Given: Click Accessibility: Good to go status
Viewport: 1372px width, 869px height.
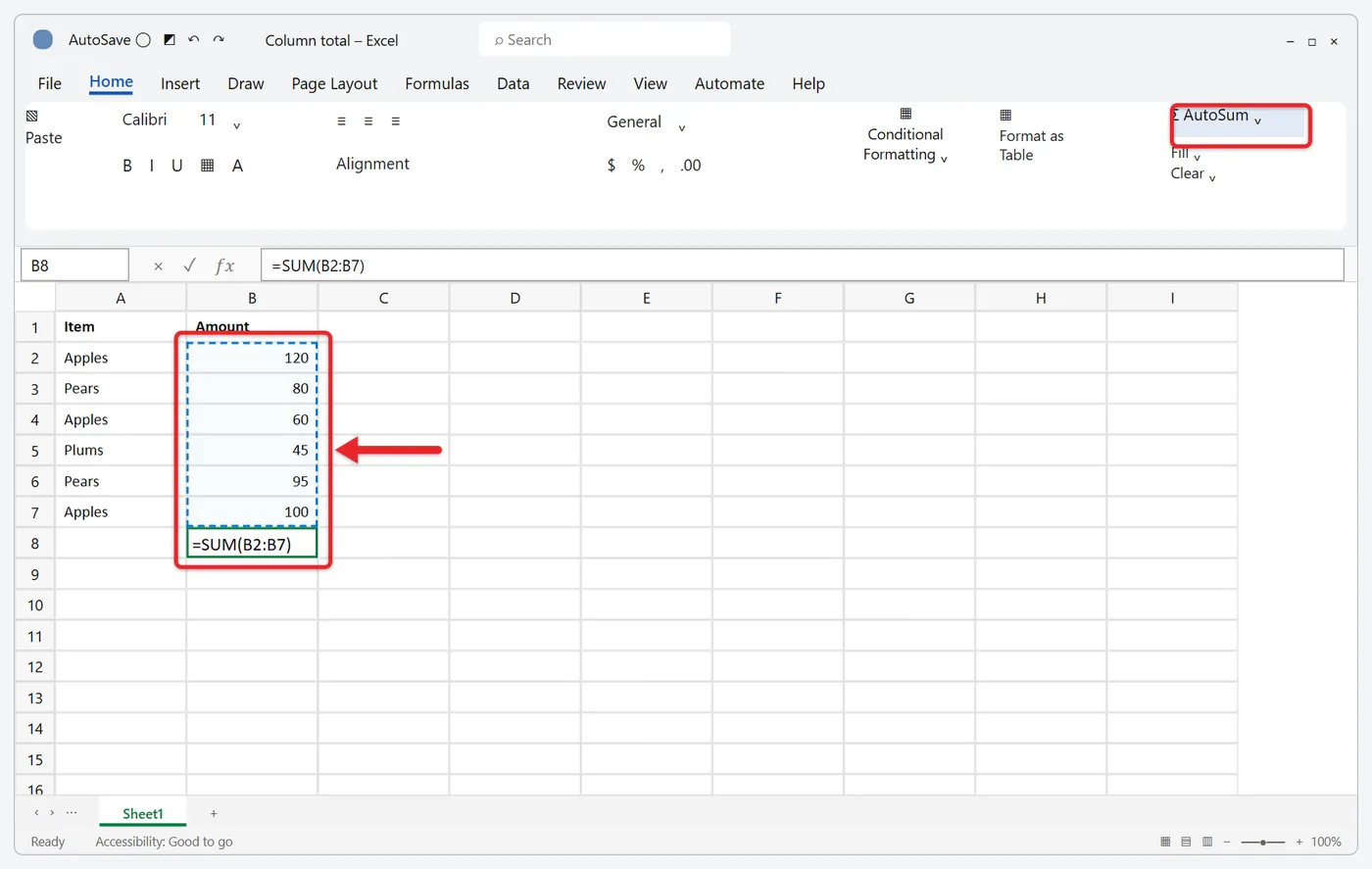Looking at the screenshot, I should (165, 842).
